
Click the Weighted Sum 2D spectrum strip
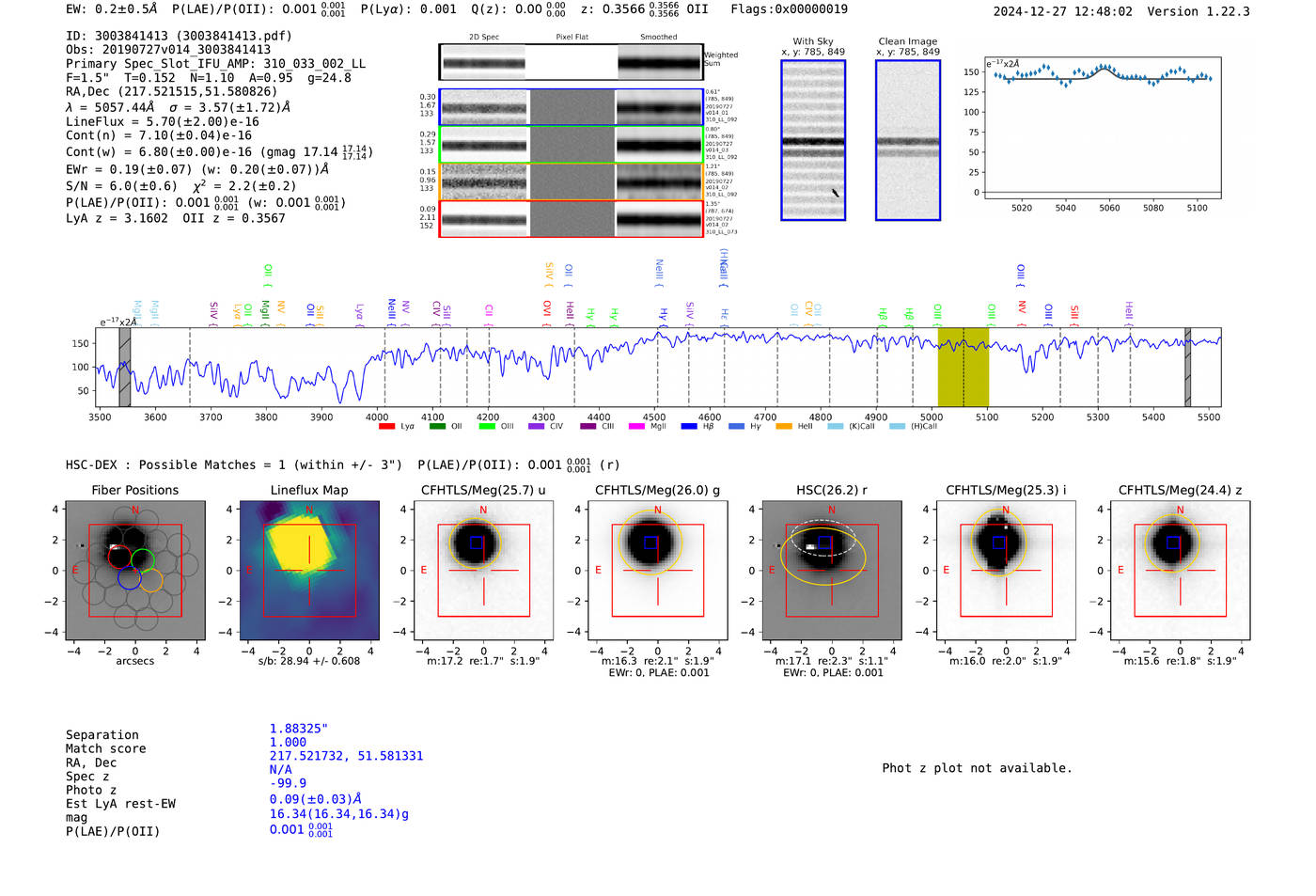click(572, 62)
